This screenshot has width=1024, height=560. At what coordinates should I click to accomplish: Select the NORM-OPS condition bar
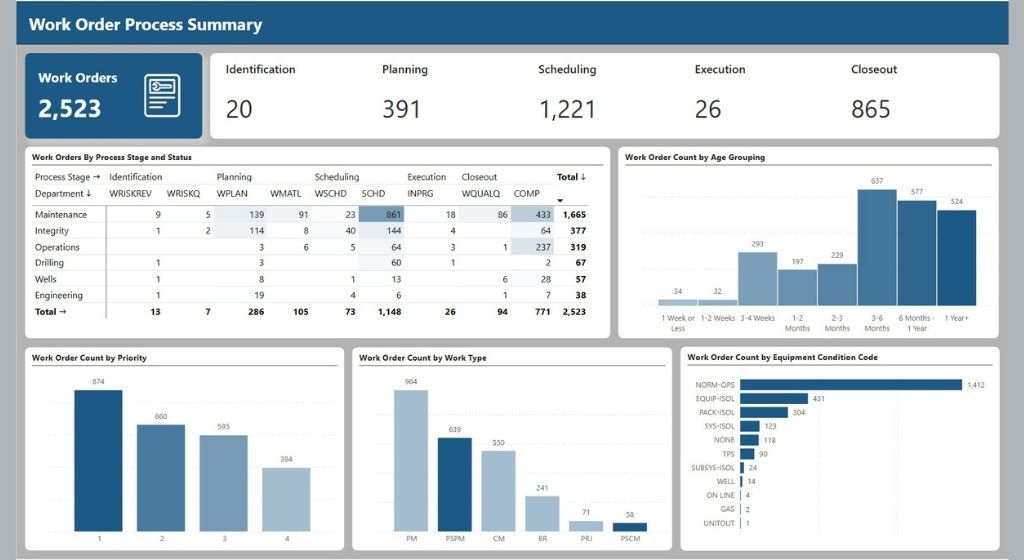click(851, 385)
